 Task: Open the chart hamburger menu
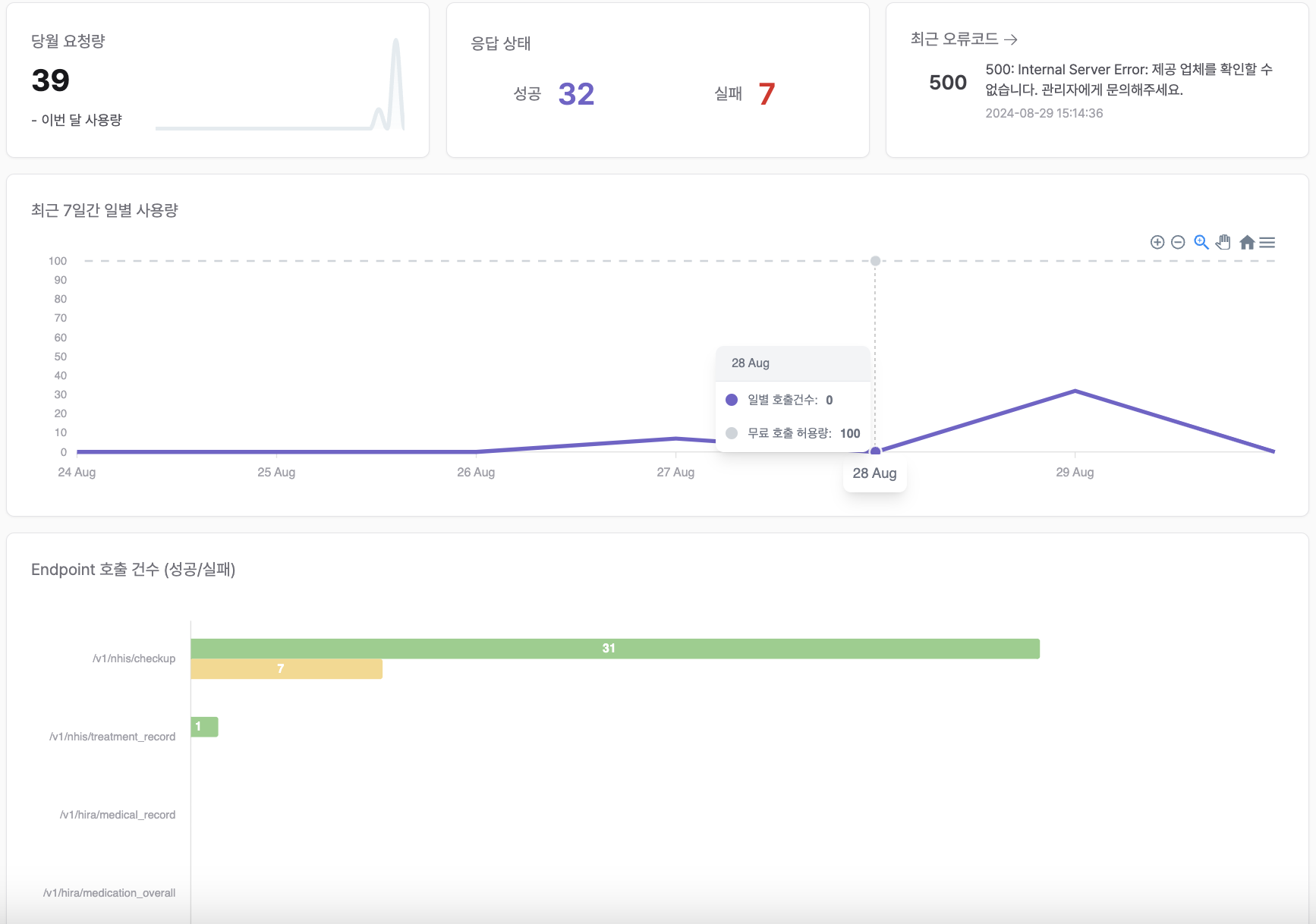tap(1267, 242)
